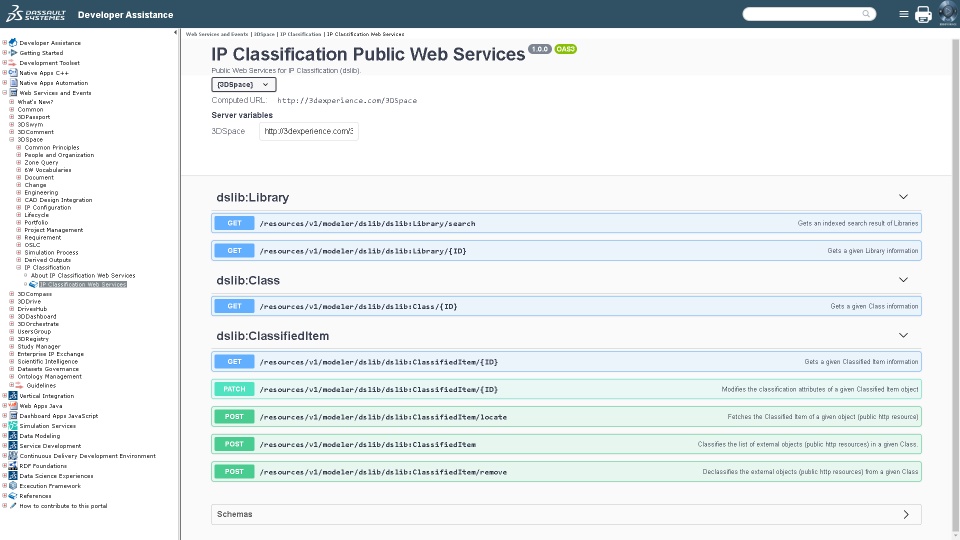
Task: Open the Lifecycle tree item
Action: click(36, 215)
